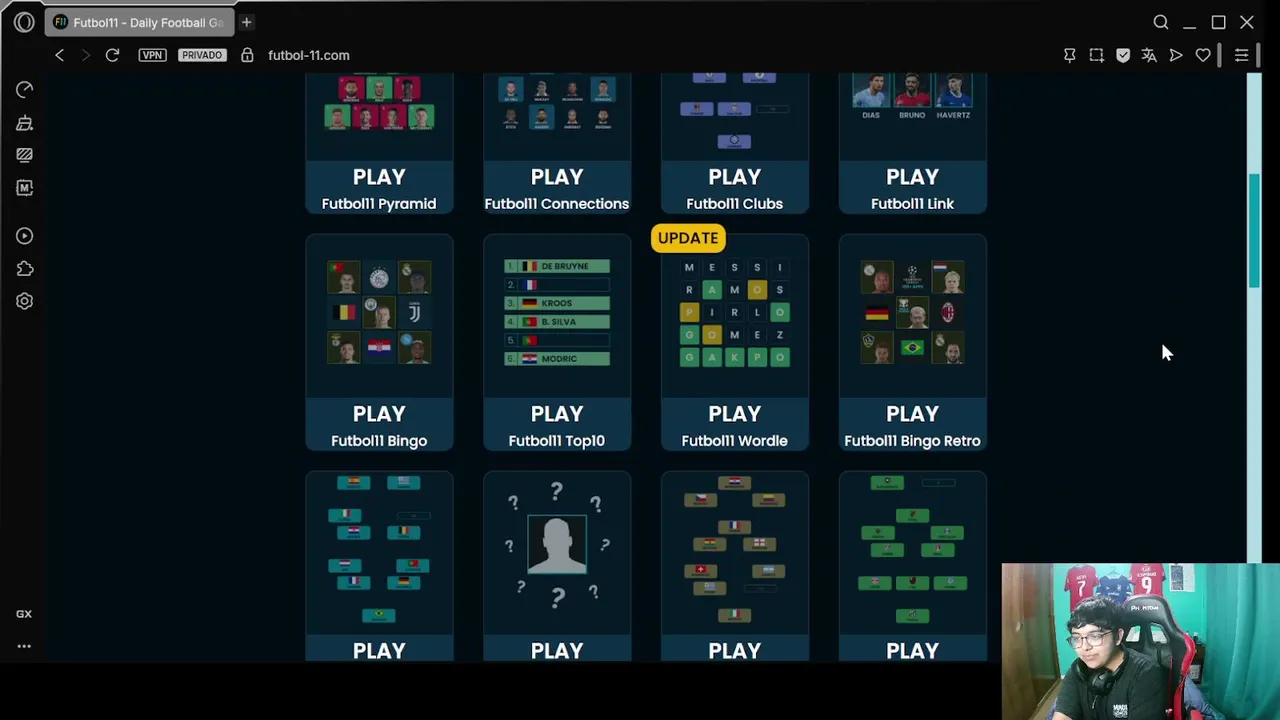Click the translate page icon
This screenshot has width=1280, height=720.
coord(1149,55)
